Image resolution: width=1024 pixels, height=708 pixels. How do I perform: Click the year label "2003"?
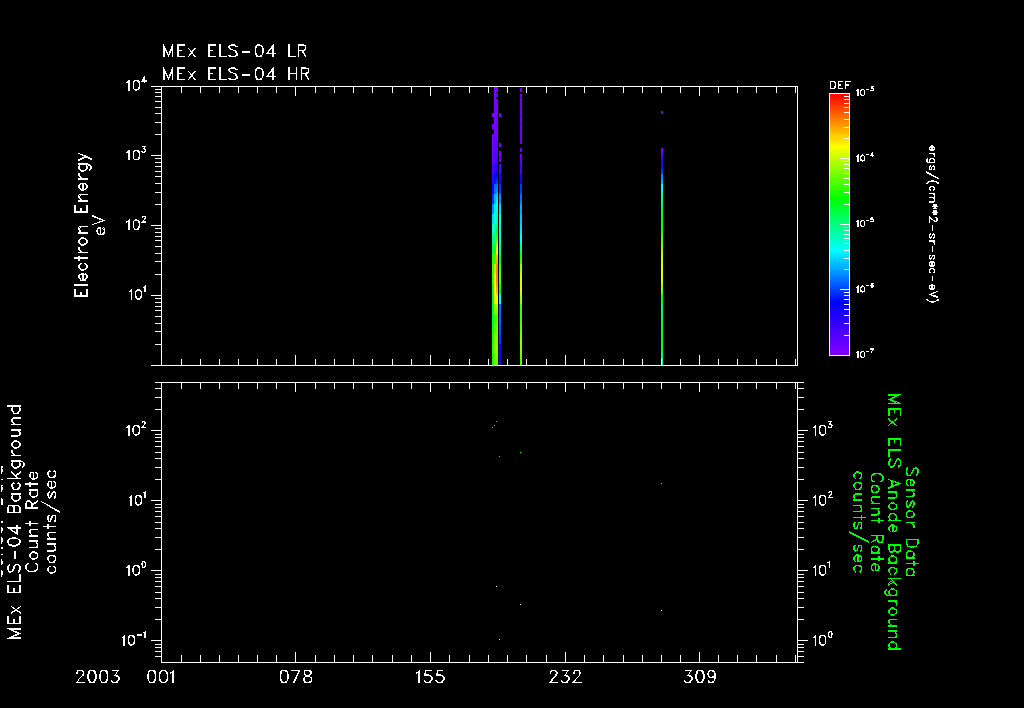pyautogui.click(x=98, y=677)
